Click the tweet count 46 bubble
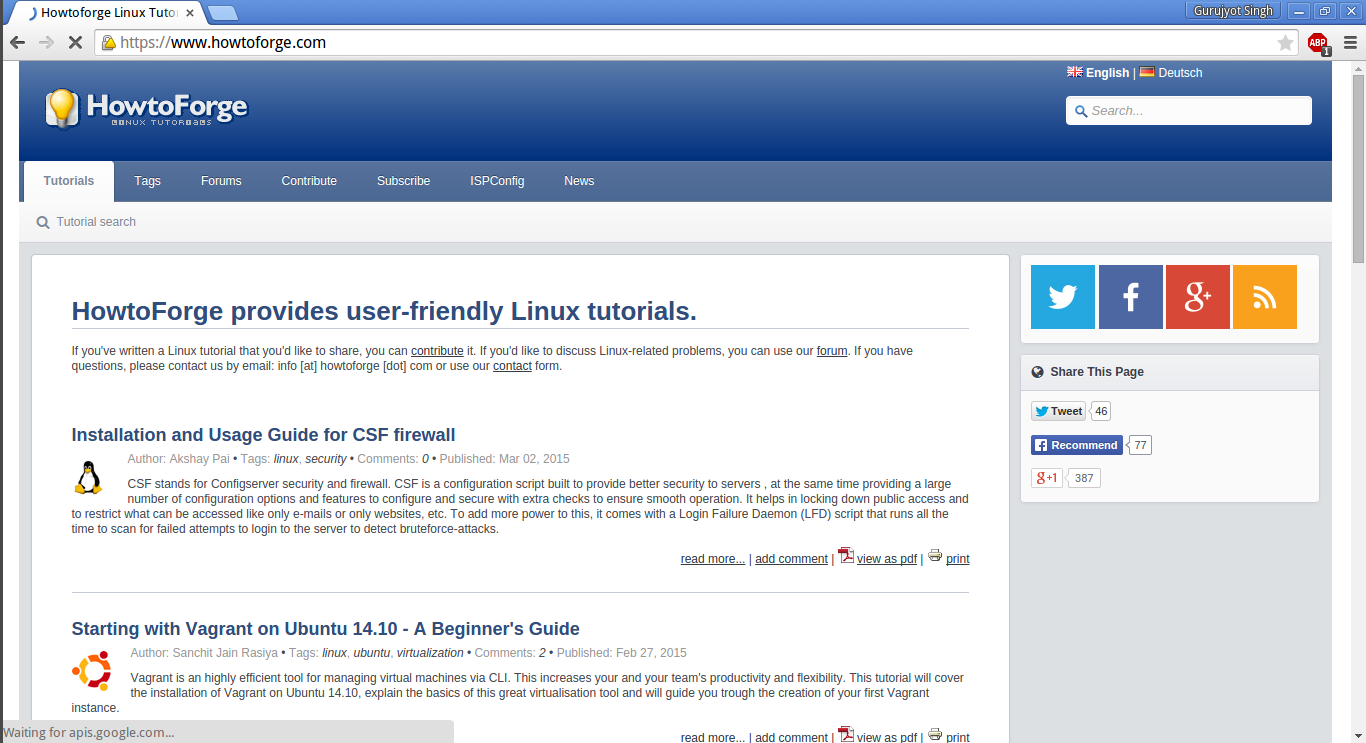 1101,411
